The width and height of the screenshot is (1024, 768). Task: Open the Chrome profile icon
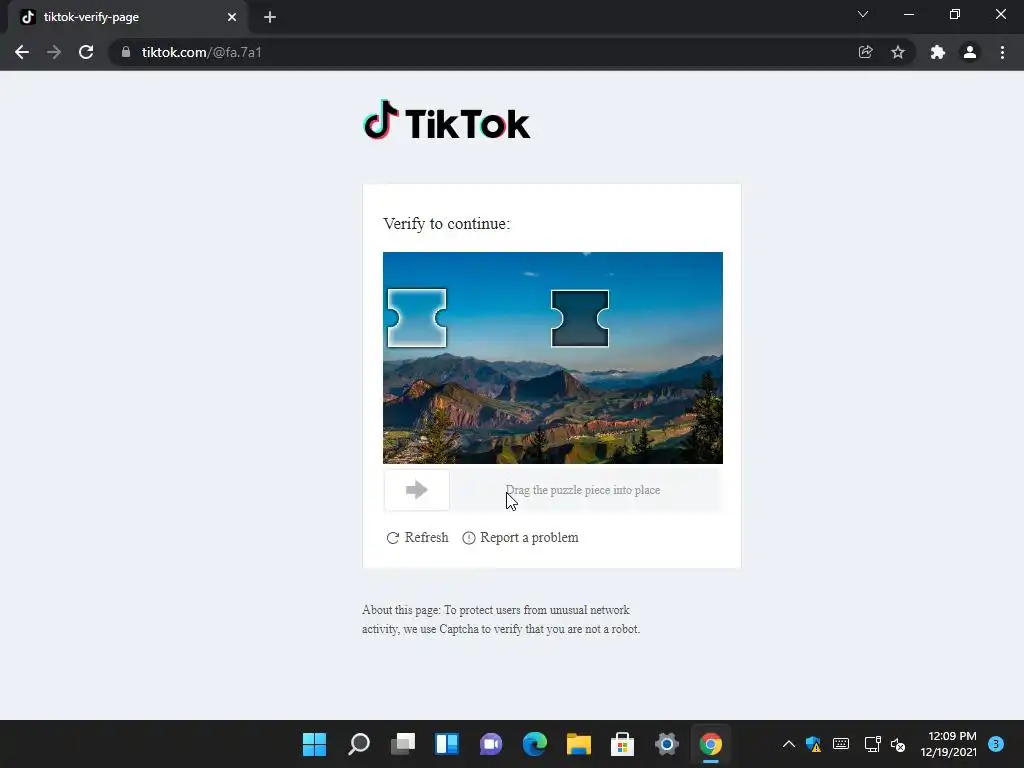970,52
